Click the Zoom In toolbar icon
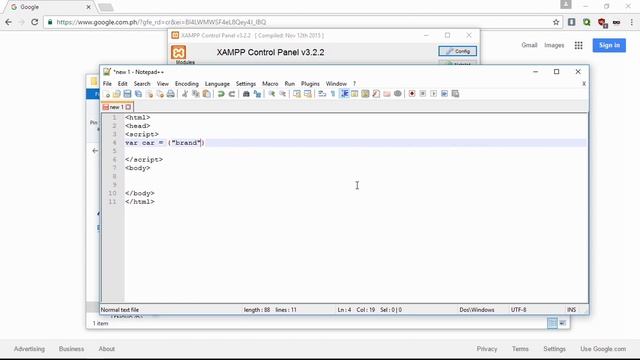This screenshot has height=360, width=640. (x=271, y=94)
